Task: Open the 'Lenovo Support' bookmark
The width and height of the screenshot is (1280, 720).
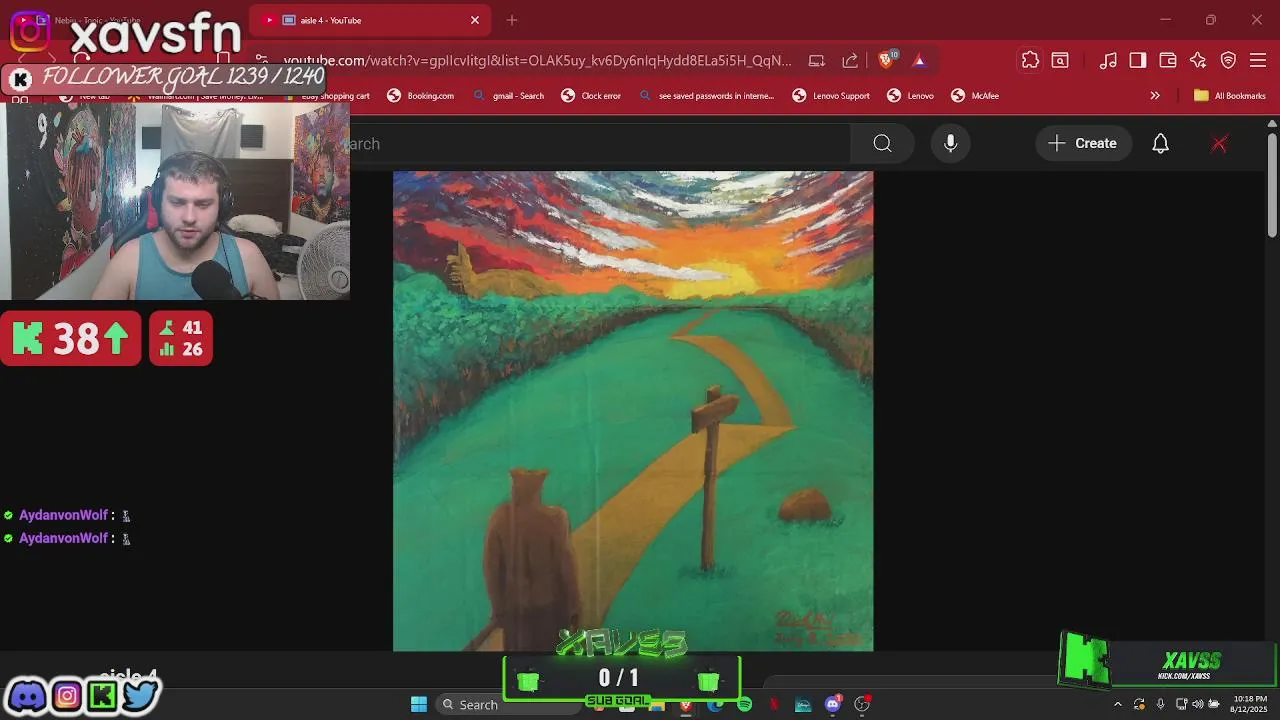Action: point(831,96)
